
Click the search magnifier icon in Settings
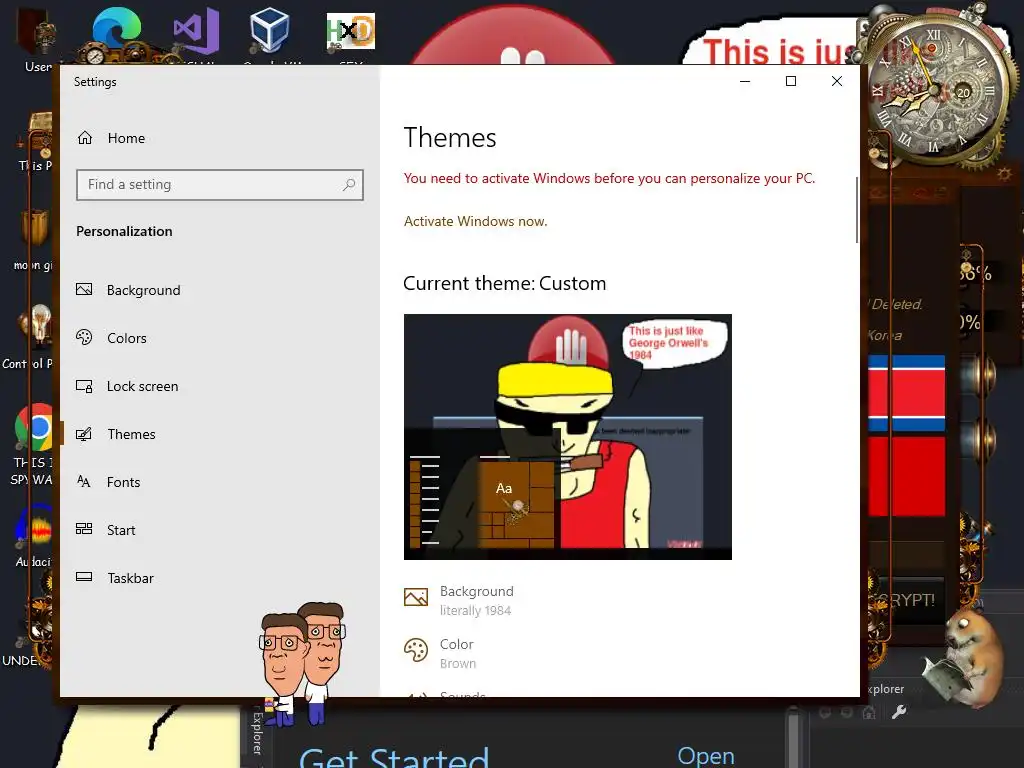click(x=349, y=185)
